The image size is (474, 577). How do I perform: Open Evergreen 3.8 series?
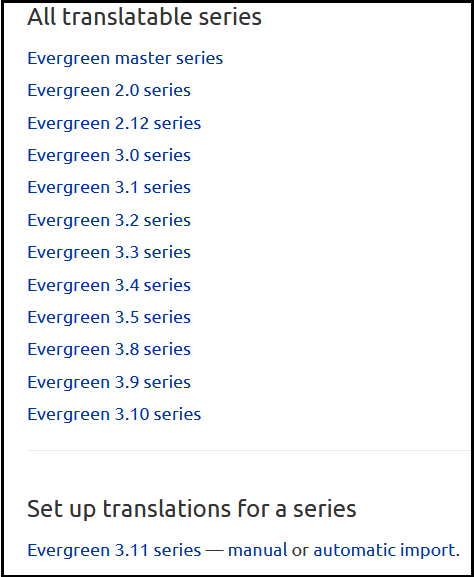(x=109, y=350)
